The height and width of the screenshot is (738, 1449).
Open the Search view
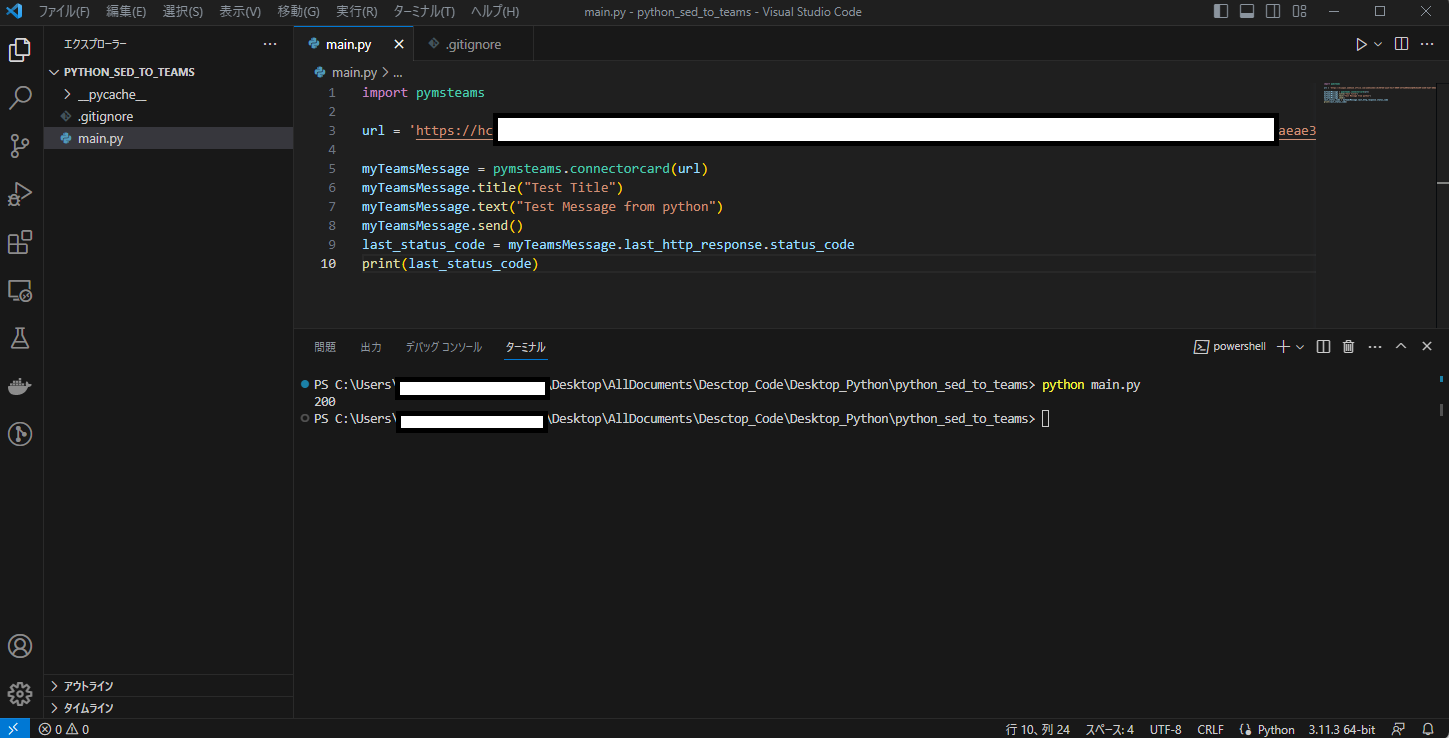[20, 97]
